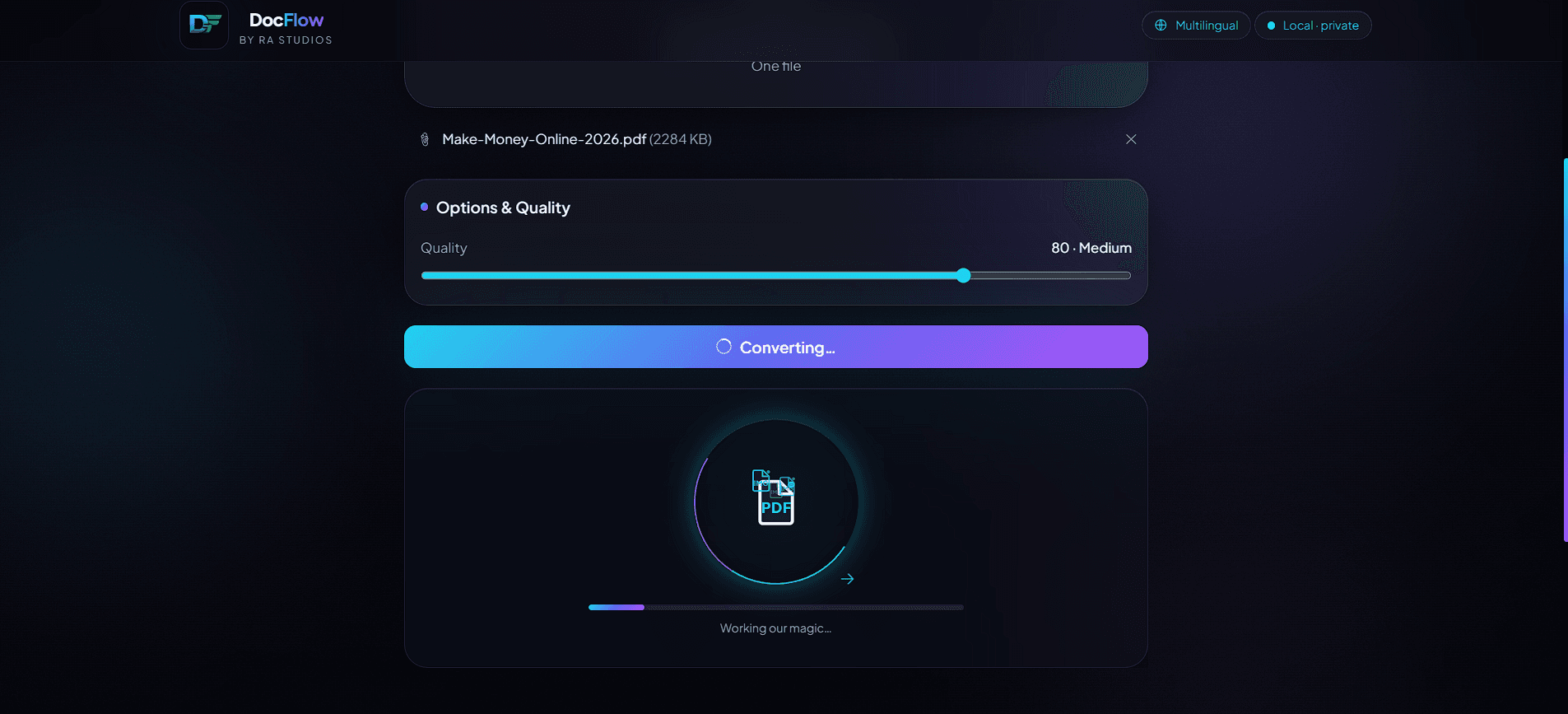Click the paperclip icon beside the file name
Viewport: 1568px width, 714px height.
pos(425,139)
